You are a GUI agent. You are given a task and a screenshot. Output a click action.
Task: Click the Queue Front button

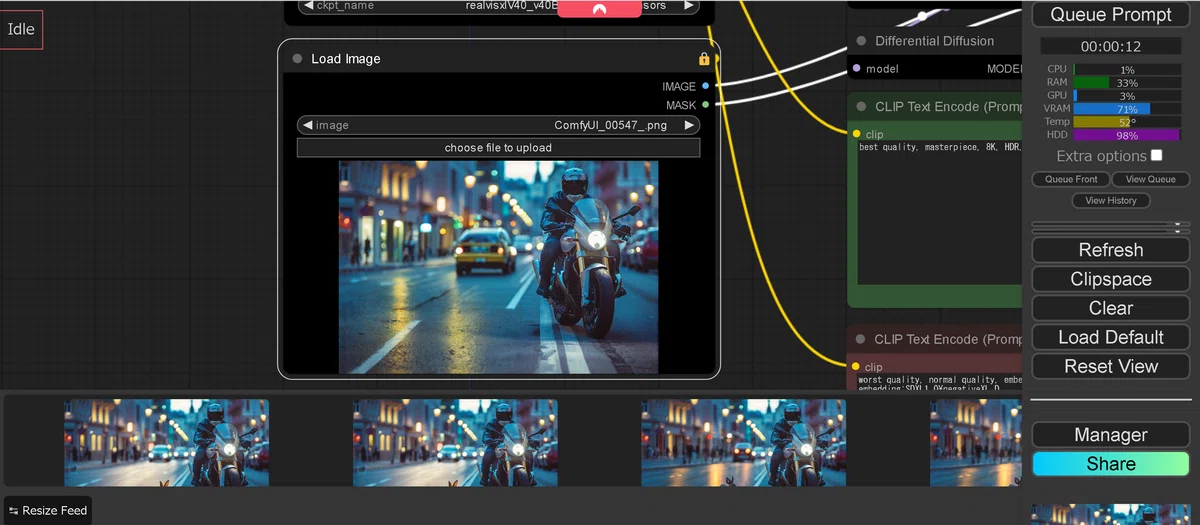pos(1072,179)
